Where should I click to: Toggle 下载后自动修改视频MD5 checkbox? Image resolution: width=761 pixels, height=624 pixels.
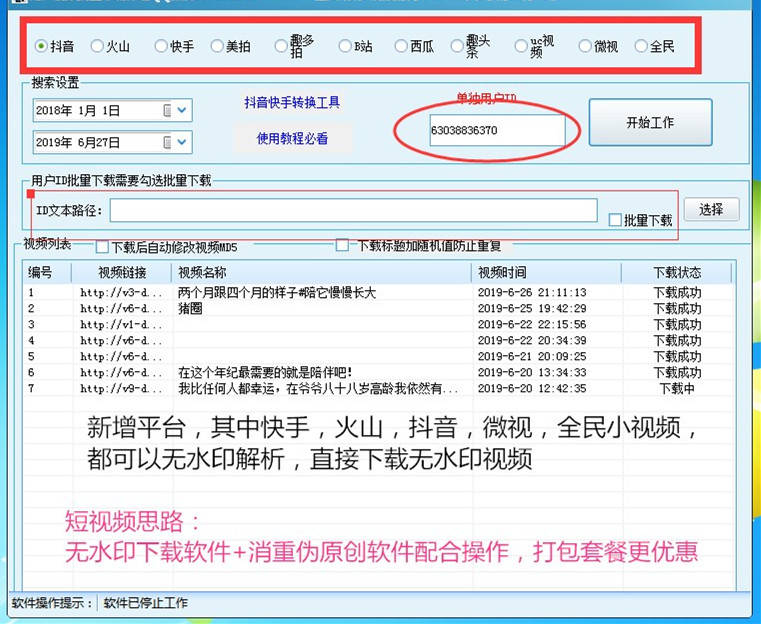click(x=102, y=246)
